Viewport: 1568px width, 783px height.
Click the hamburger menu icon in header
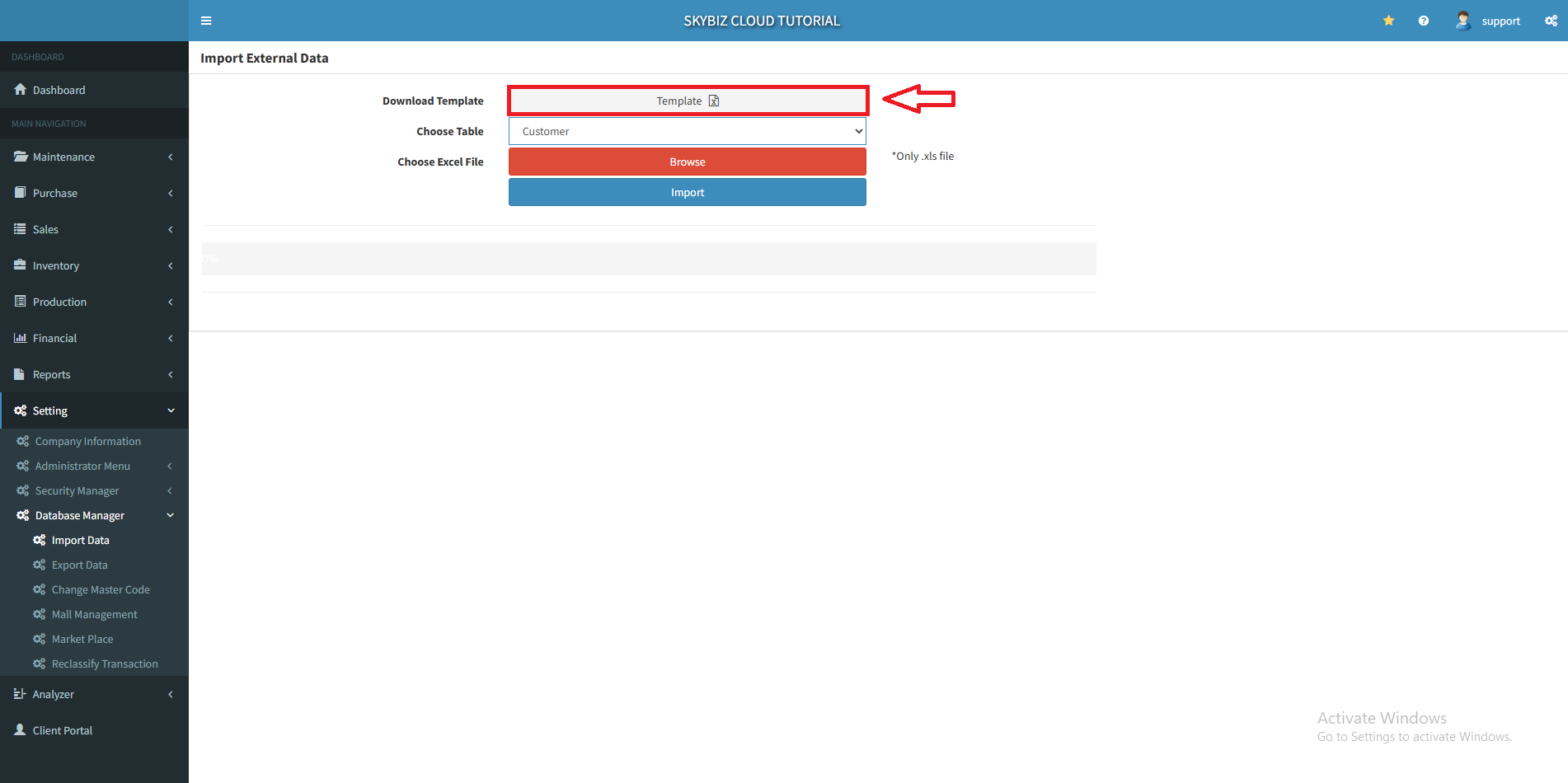(206, 21)
